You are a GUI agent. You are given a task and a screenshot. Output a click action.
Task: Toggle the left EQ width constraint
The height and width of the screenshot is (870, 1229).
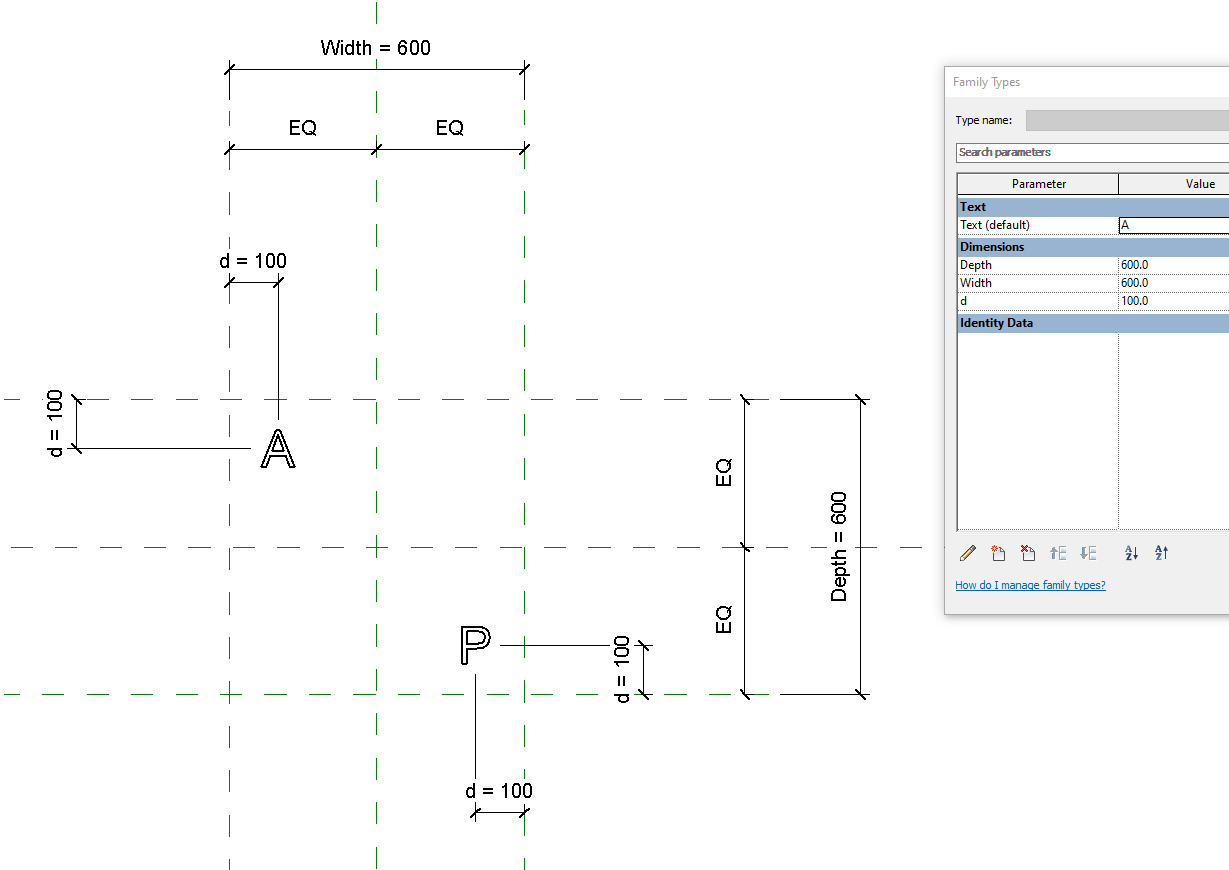303,127
